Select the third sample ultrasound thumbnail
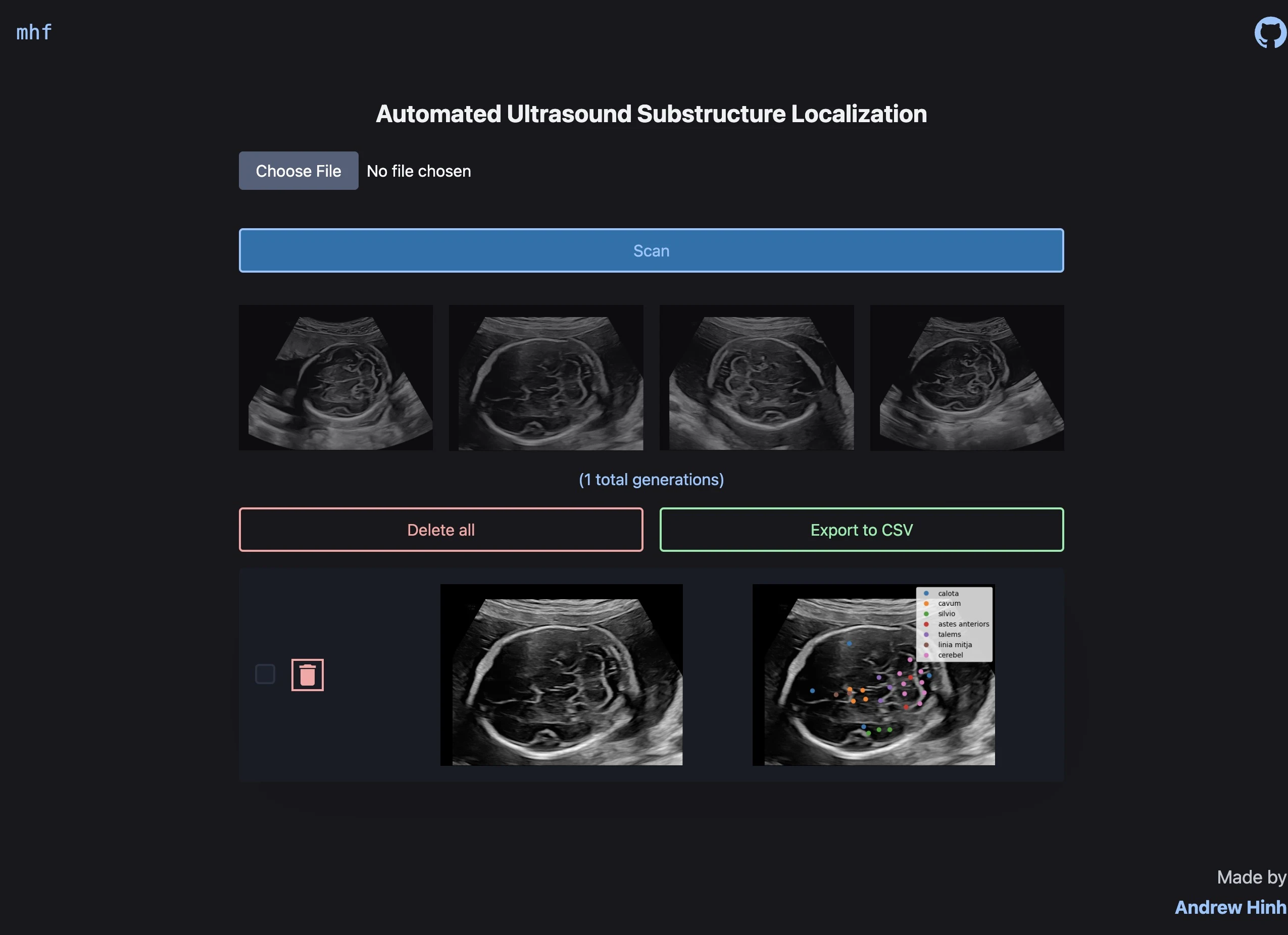The image size is (1288, 935). click(x=757, y=378)
